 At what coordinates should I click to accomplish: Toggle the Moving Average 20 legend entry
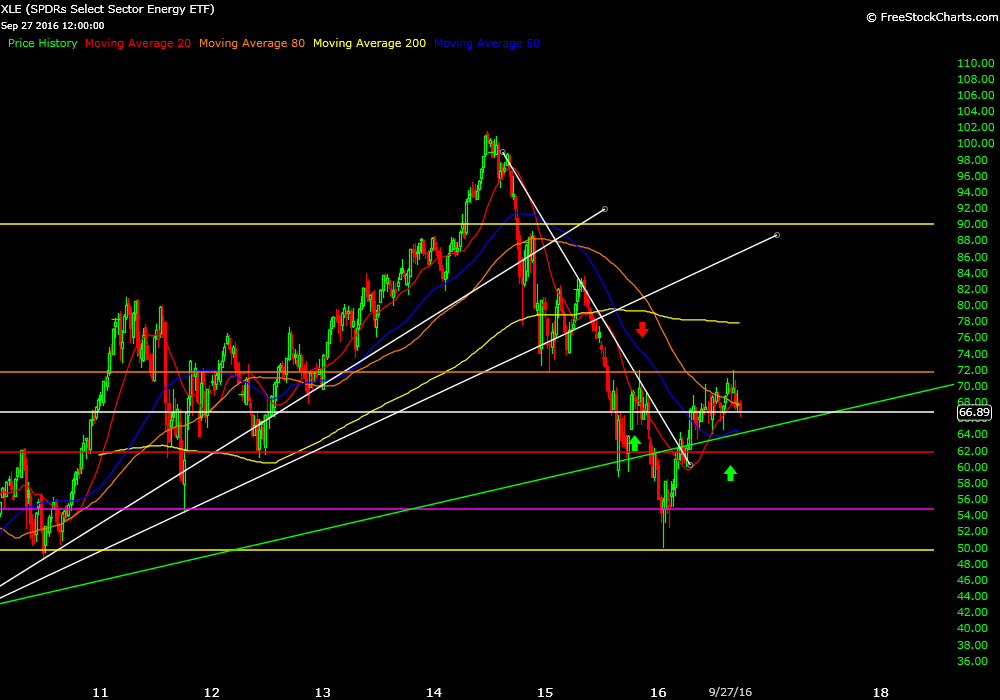pos(139,43)
